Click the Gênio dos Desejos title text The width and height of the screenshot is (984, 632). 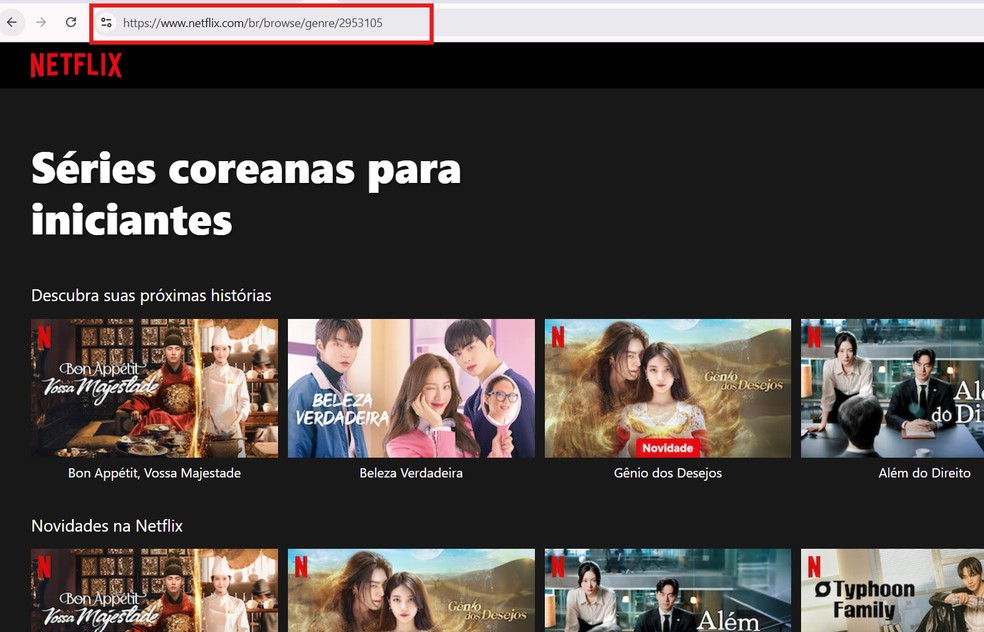[667, 473]
